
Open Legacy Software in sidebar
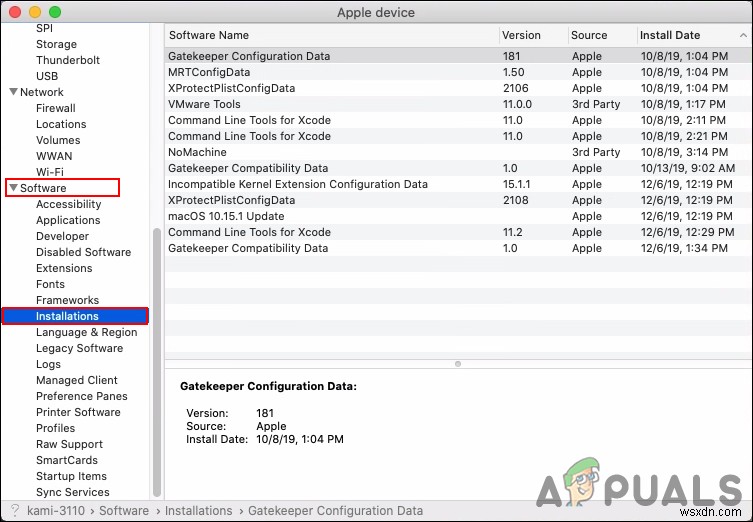pyautogui.click(x=79, y=348)
